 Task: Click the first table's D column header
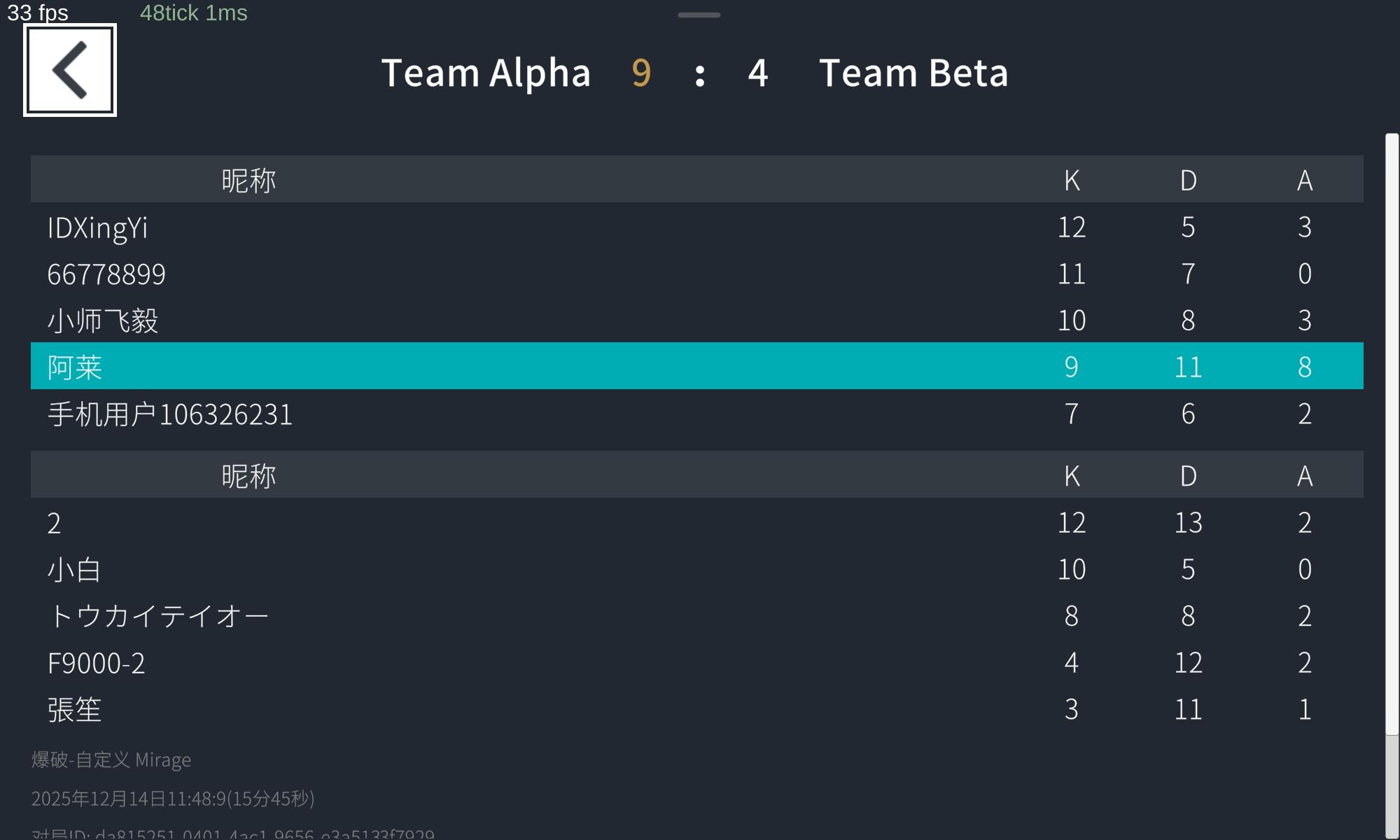[x=1188, y=181]
